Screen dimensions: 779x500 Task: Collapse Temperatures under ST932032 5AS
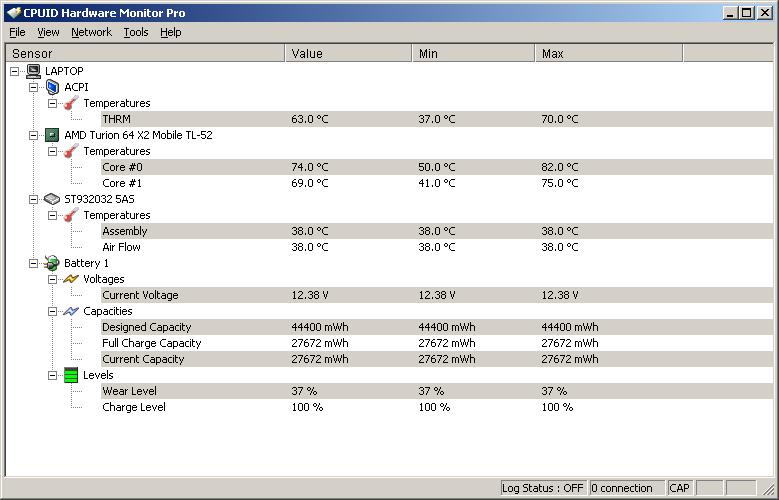[x=52, y=215]
